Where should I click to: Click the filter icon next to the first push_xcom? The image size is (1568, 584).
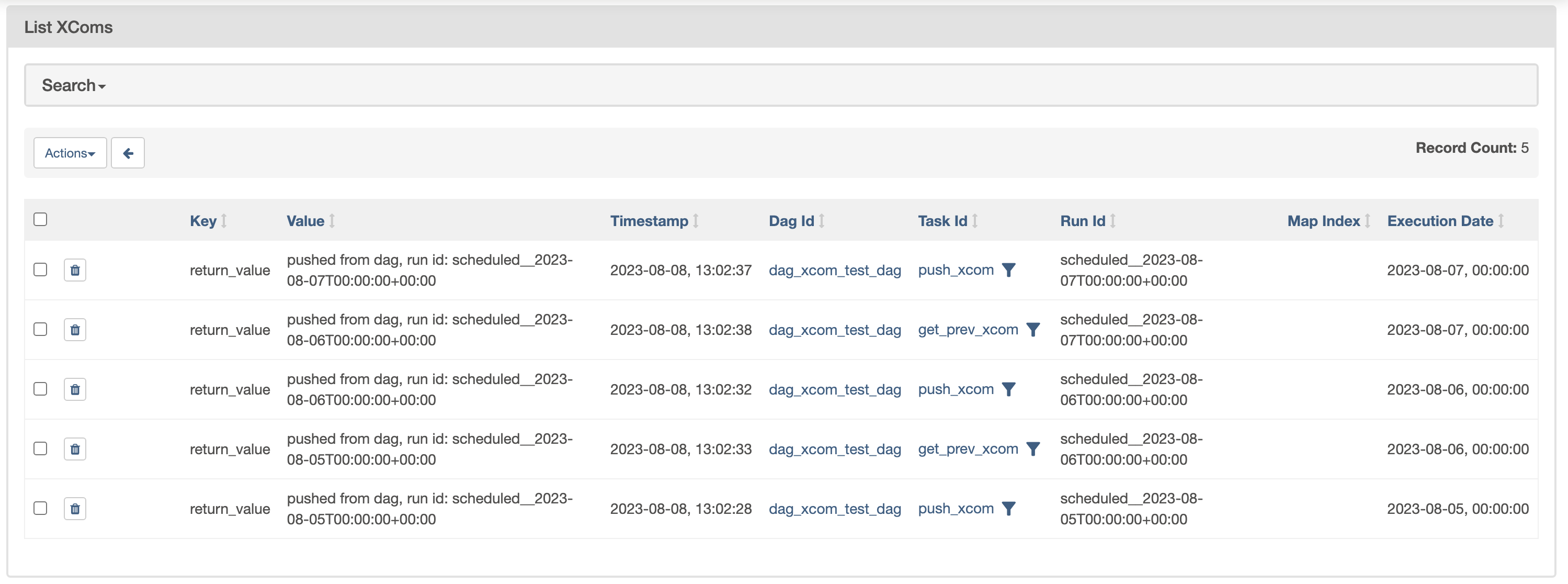pos(1008,270)
